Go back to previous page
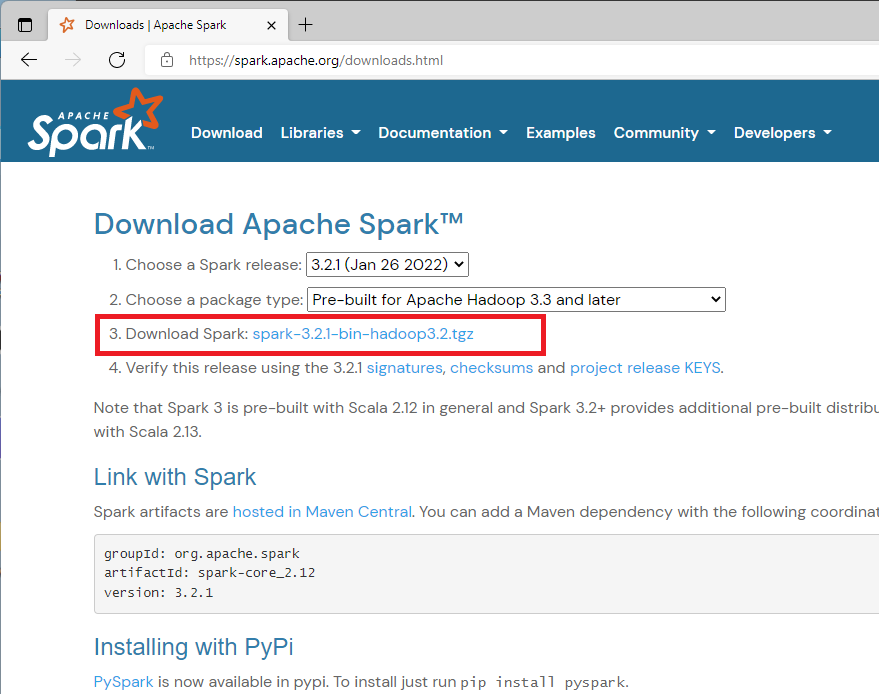Screen dimensions: 879x694 pyautogui.click(x=29, y=60)
